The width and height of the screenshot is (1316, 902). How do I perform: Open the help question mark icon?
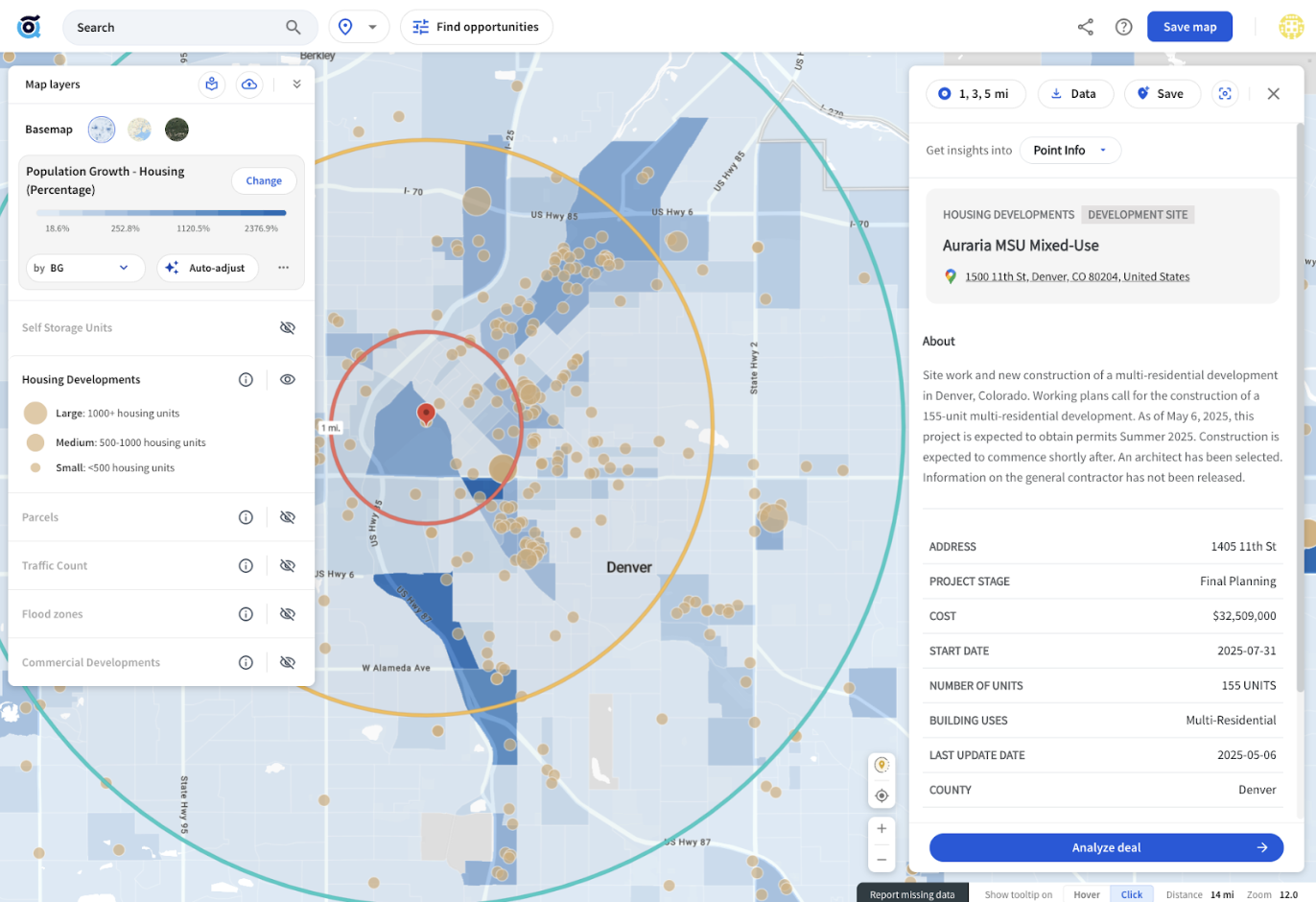pos(1123,27)
